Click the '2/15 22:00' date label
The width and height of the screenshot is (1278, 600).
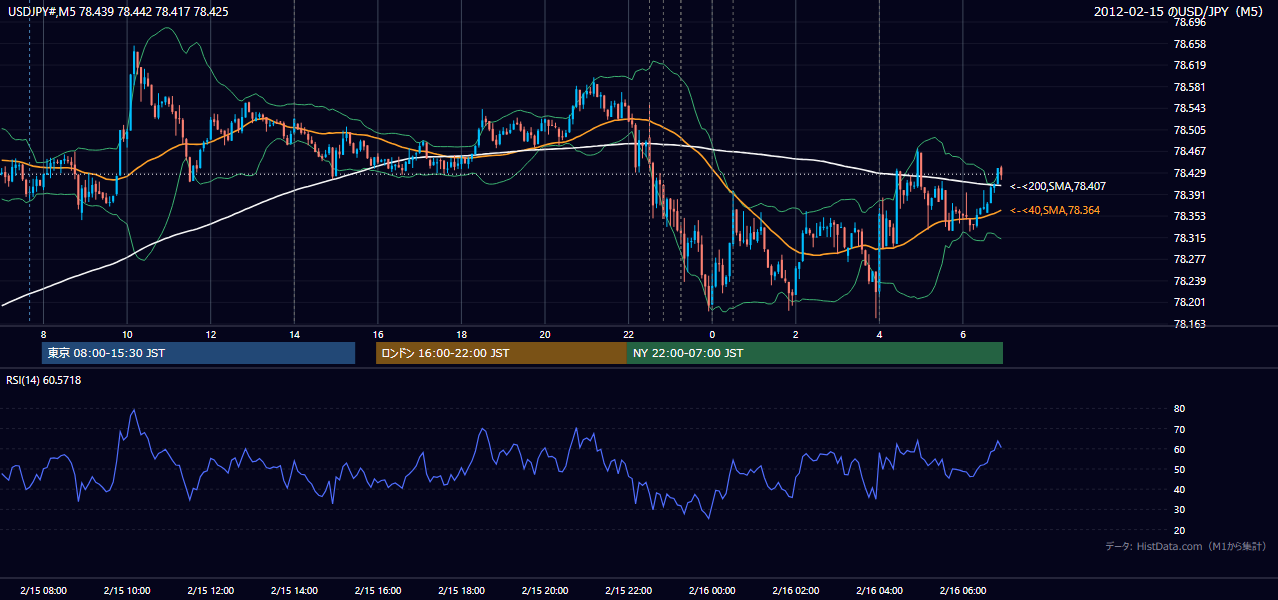point(628,591)
